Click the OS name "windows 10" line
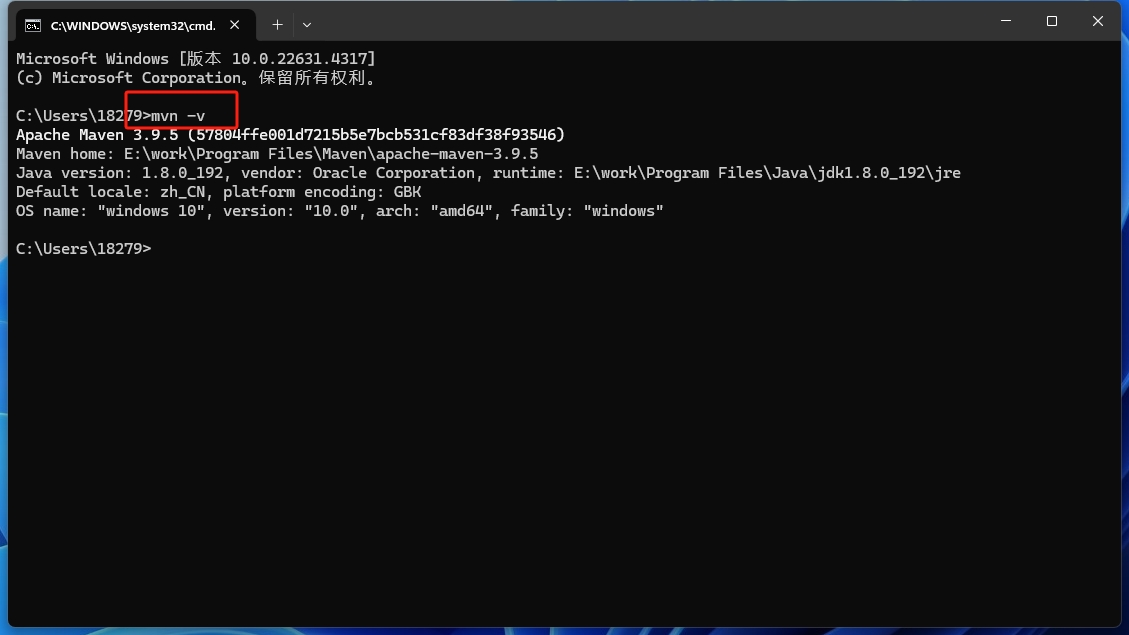This screenshot has height=635, width=1129. coord(340,211)
